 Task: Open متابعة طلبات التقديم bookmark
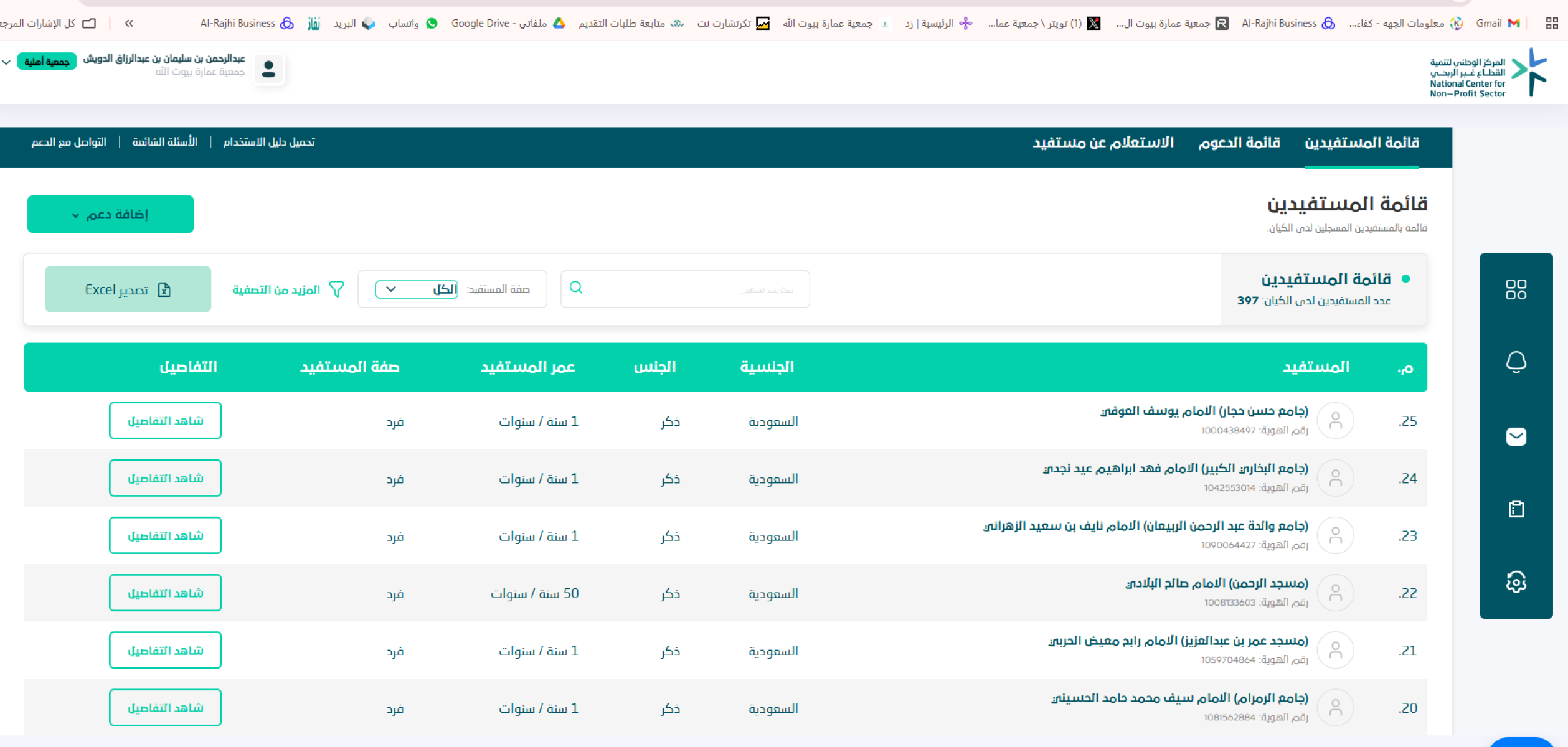tap(631, 23)
